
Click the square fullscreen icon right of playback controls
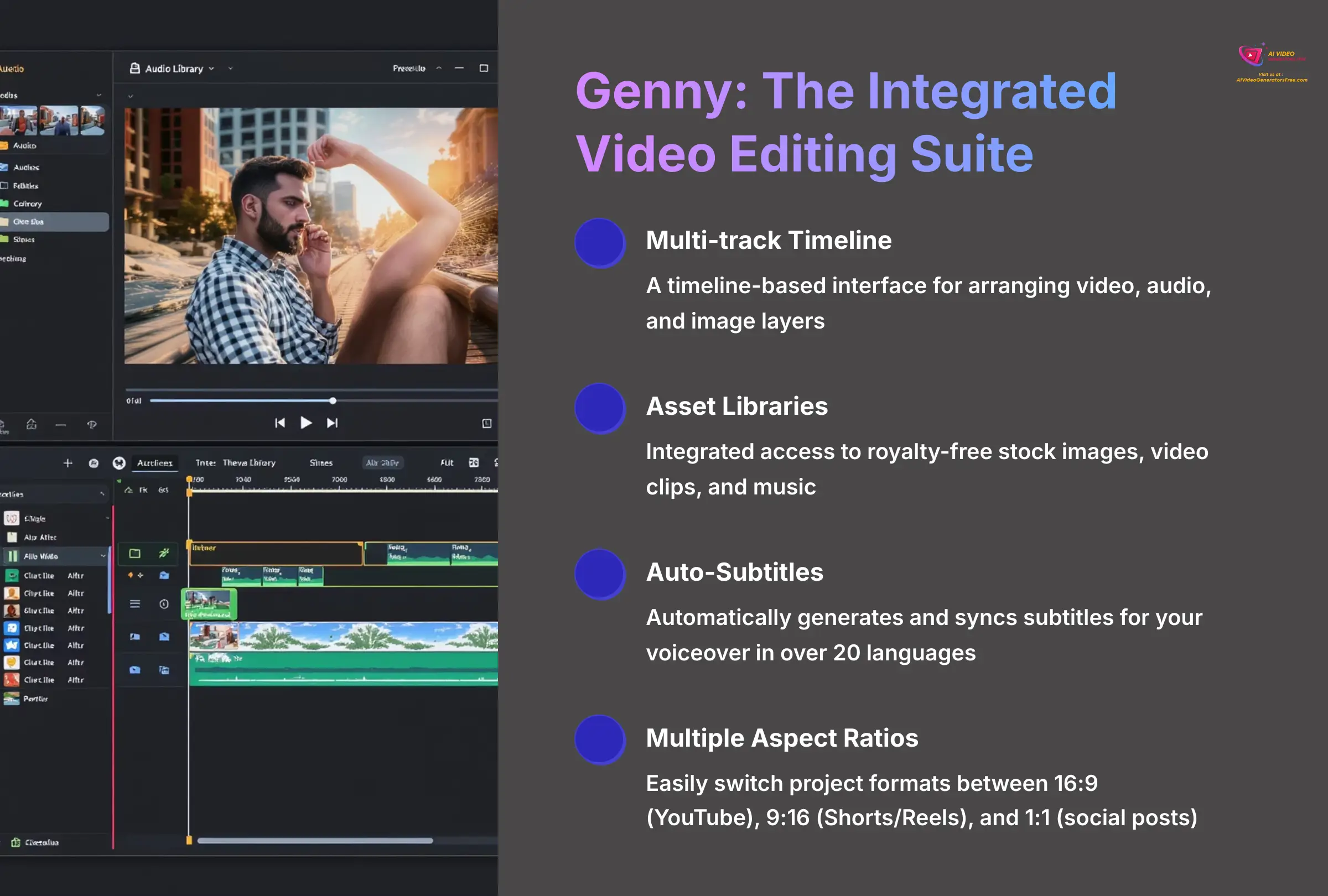[487, 424]
